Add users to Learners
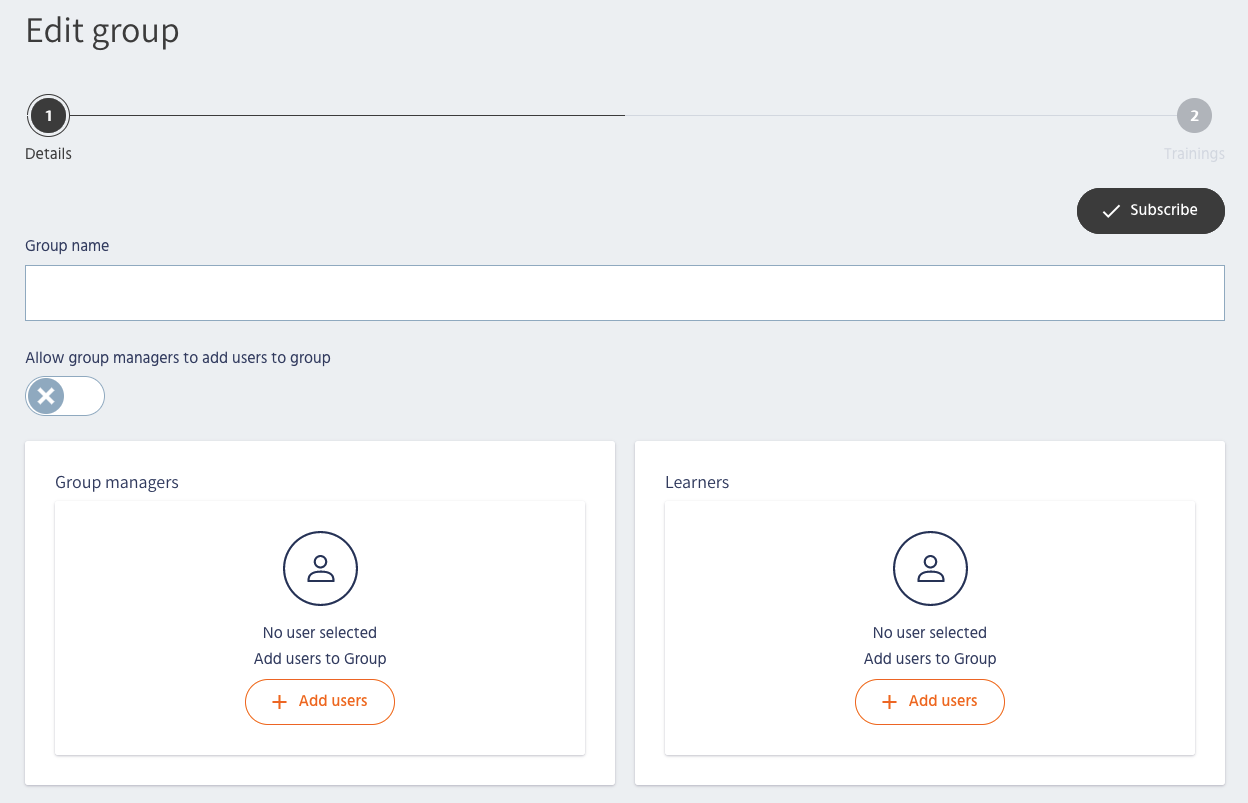1248x803 pixels. pyautogui.click(x=930, y=702)
